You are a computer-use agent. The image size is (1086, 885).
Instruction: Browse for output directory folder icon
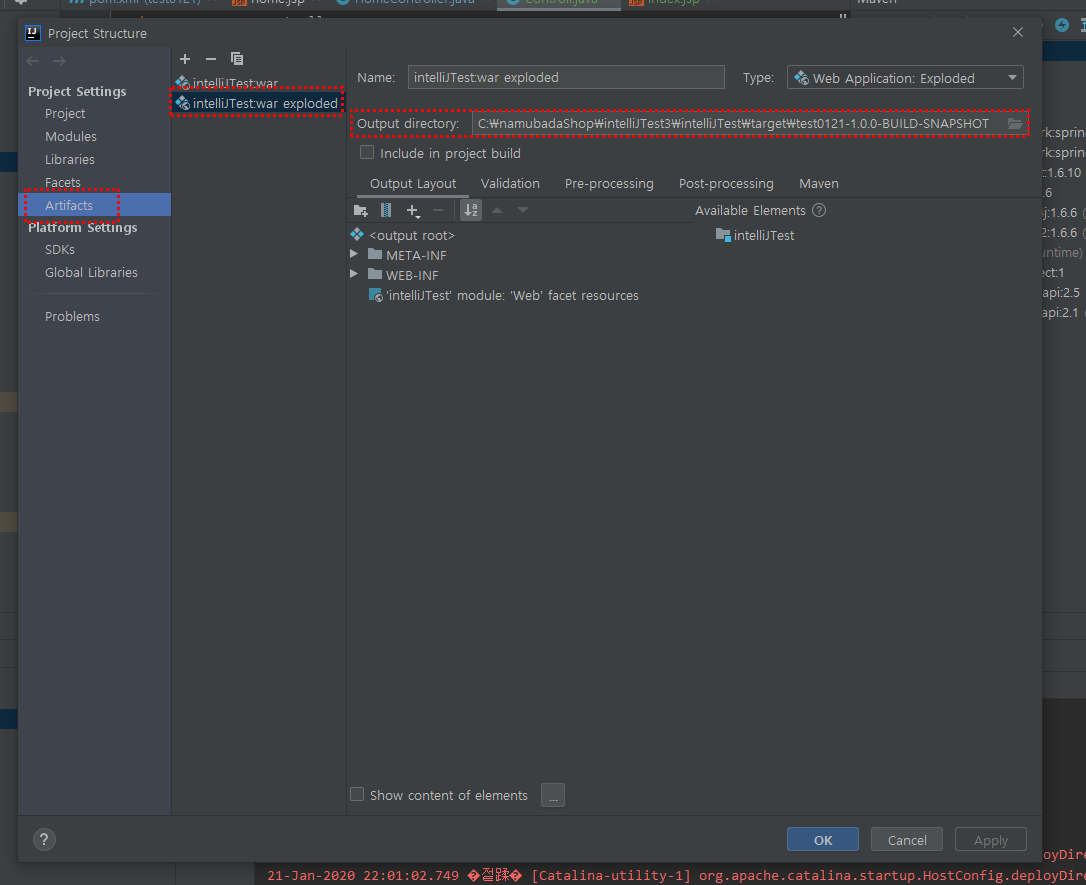coord(1015,123)
